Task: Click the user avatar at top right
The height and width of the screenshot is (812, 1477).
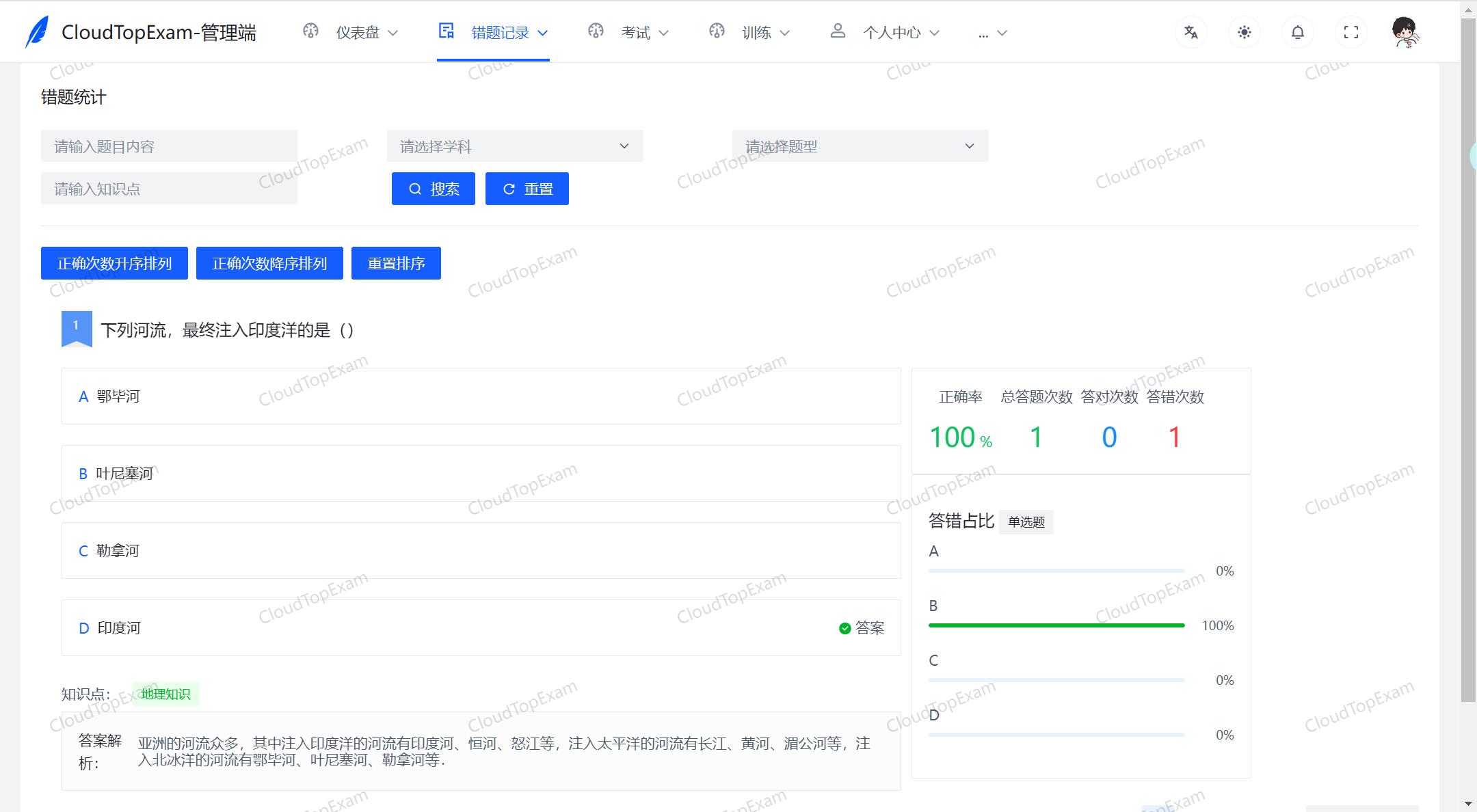Action: [1405, 31]
